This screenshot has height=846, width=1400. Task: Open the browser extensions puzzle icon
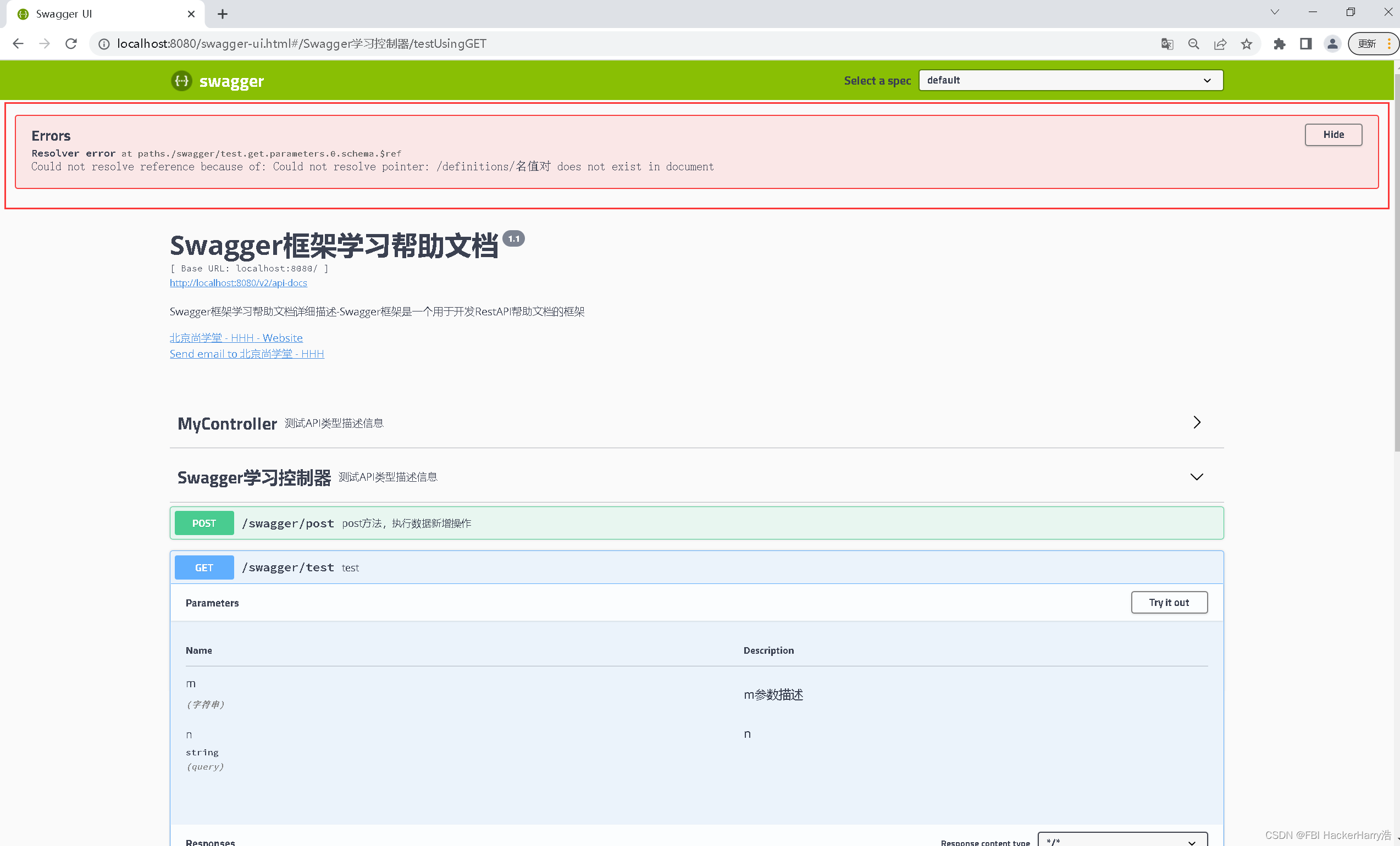pyautogui.click(x=1280, y=43)
